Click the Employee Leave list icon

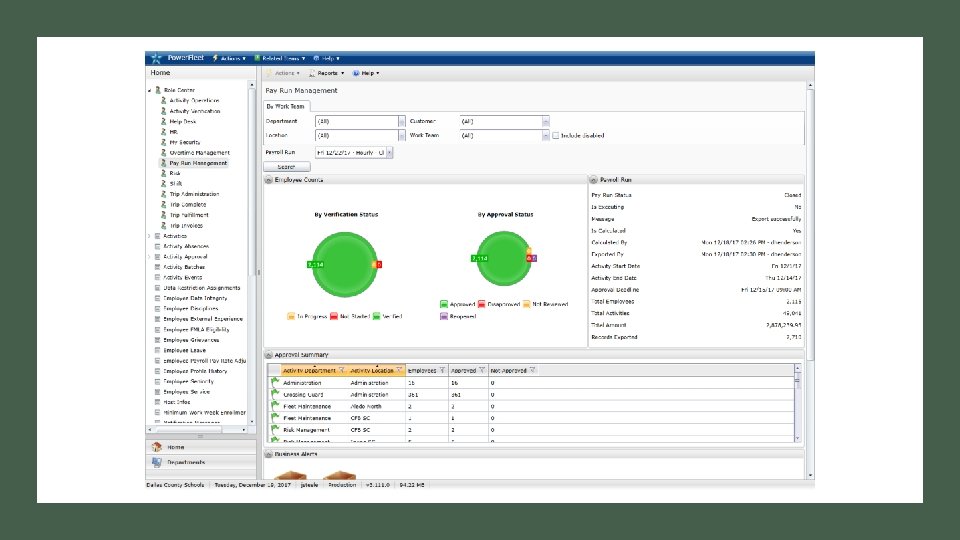[x=157, y=350]
